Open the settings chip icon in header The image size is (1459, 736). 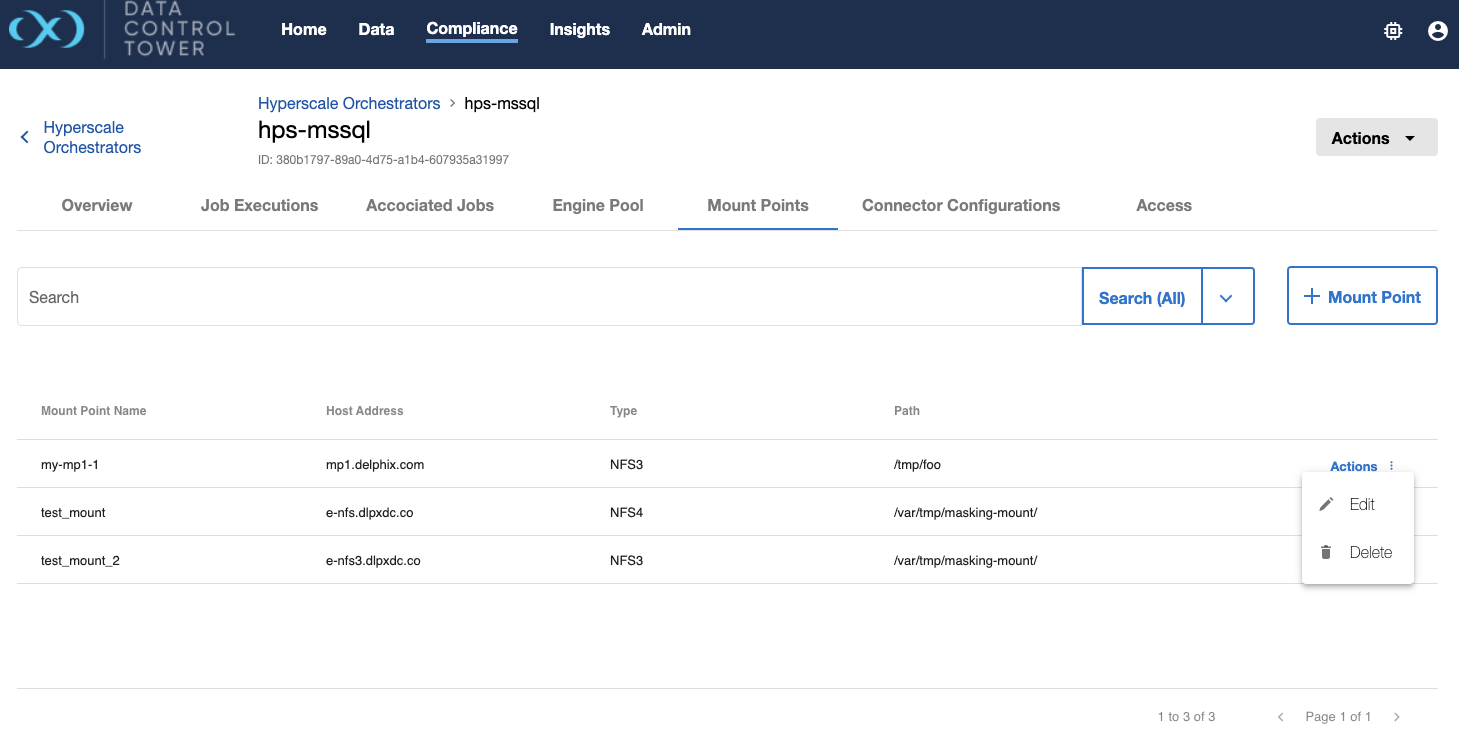point(1392,31)
